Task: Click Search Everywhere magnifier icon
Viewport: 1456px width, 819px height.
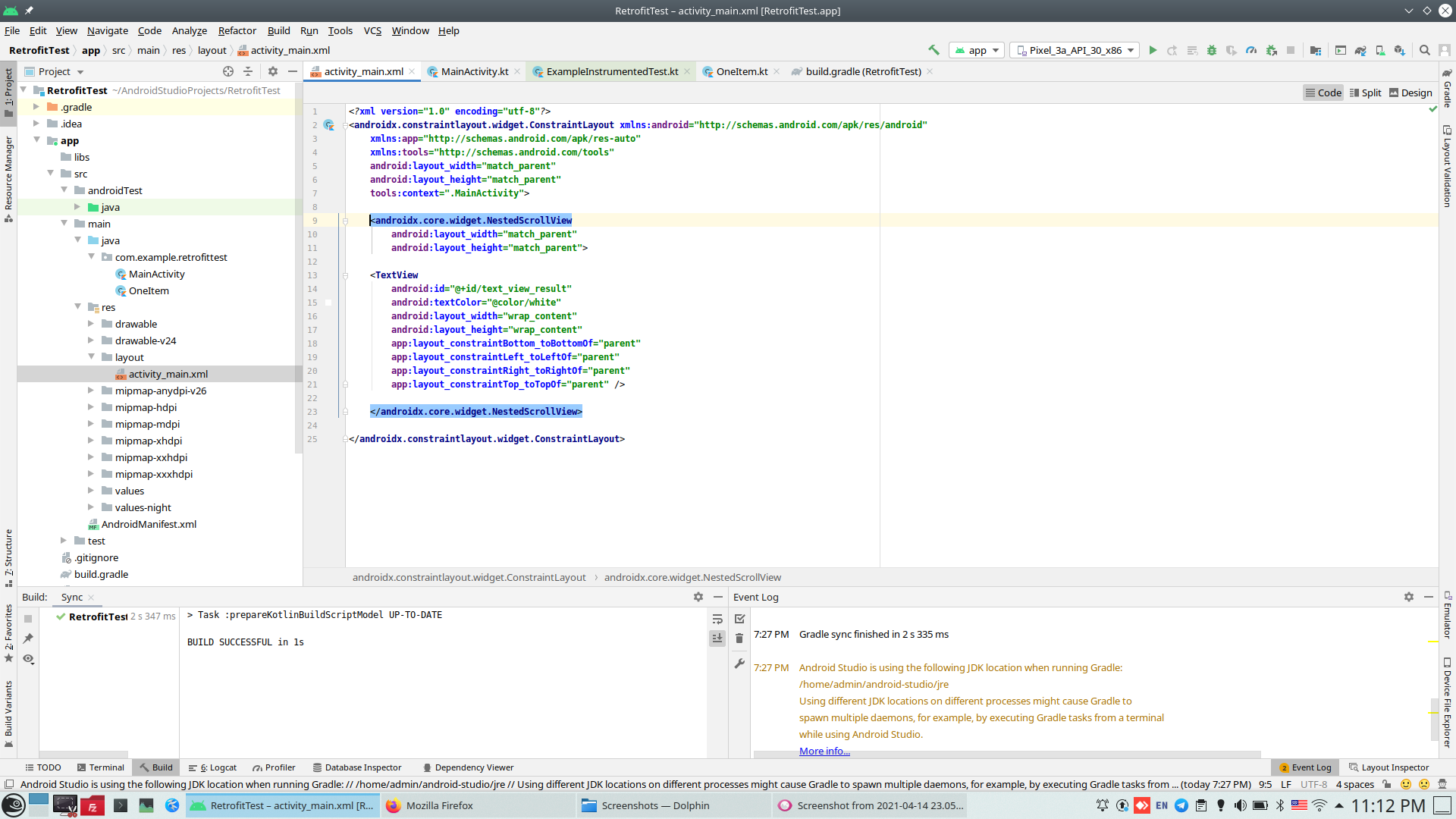Action: click(x=1425, y=50)
